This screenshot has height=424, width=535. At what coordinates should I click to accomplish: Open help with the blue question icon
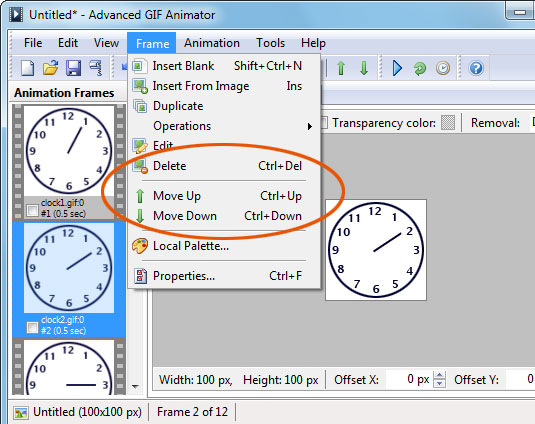tap(476, 68)
